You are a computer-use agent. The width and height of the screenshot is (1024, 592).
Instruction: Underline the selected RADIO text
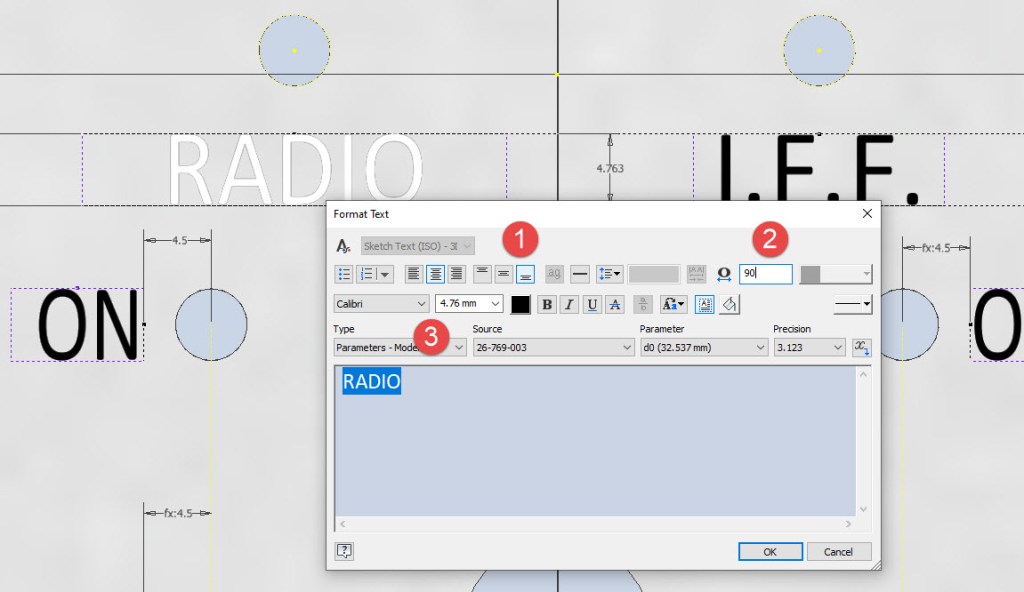pyautogui.click(x=591, y=304)
